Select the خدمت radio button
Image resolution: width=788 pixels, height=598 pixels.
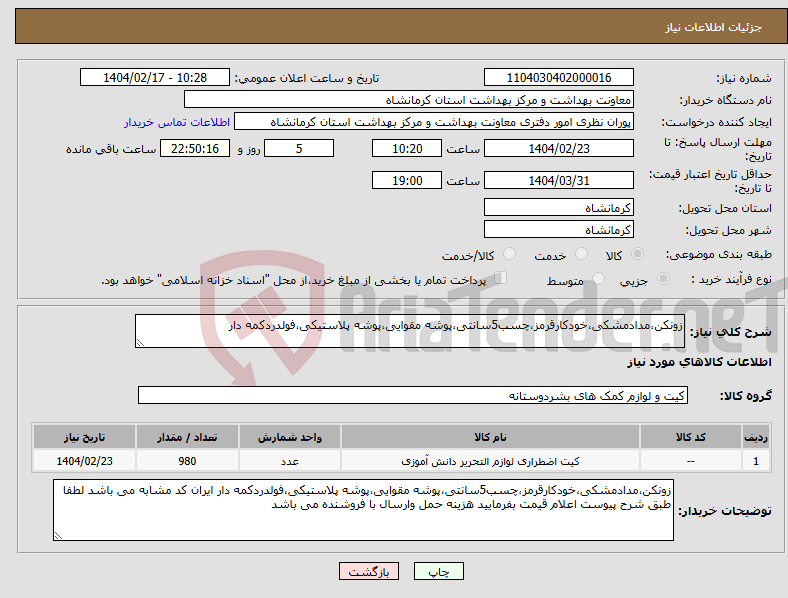coord(581,254)
